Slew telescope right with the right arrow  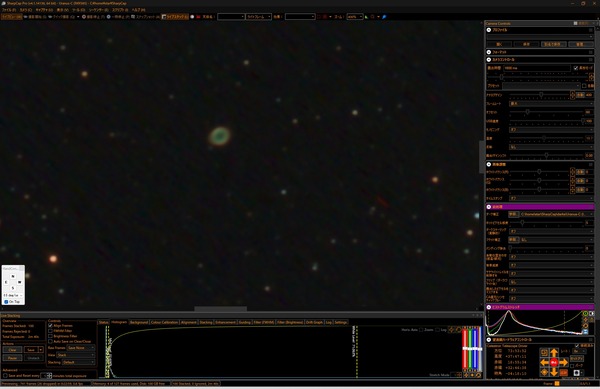[563, 362]
